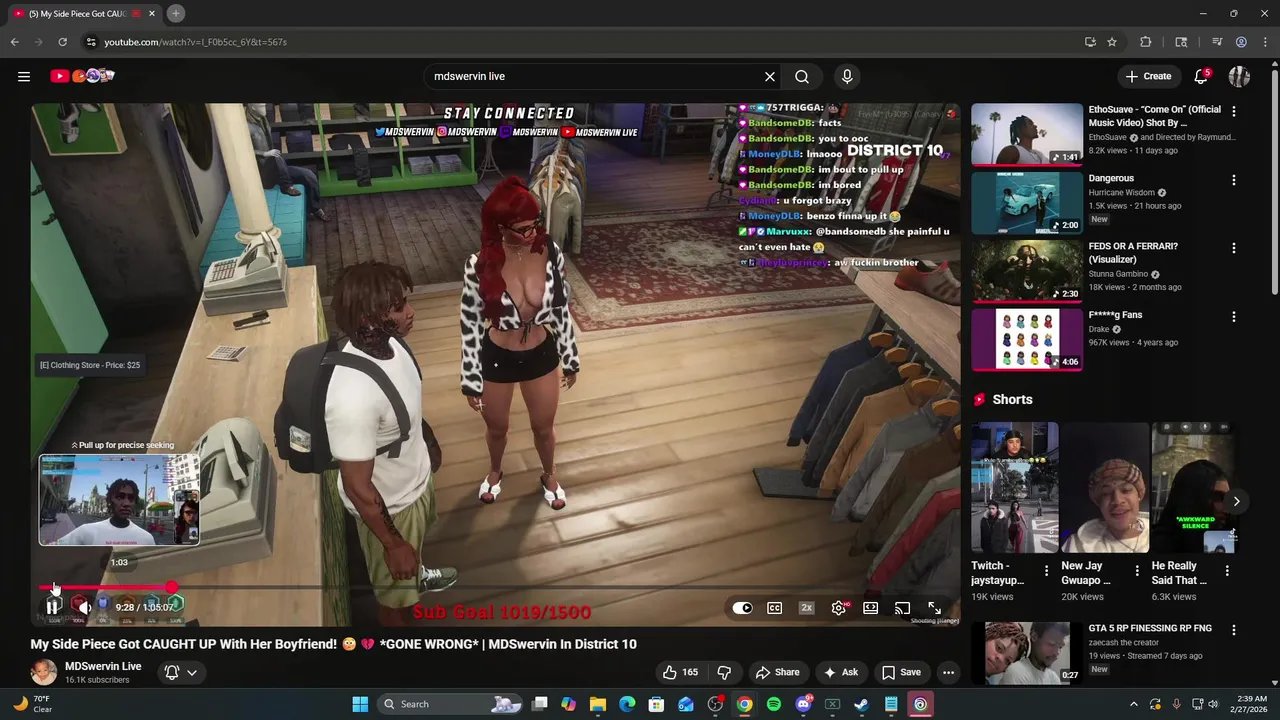This screenshot has width=1280, height=720.
Task: Bookmark this tab star icon
Action: (x=1112, y=42)
